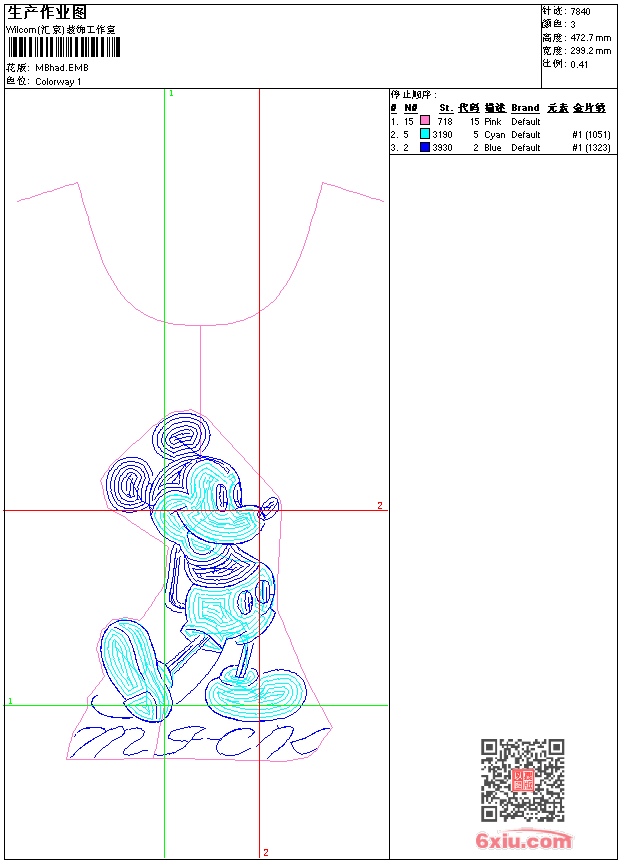Click the pink color swatch in row 1
The width and height of the screenshot is (620, 860).
point(425,120)
